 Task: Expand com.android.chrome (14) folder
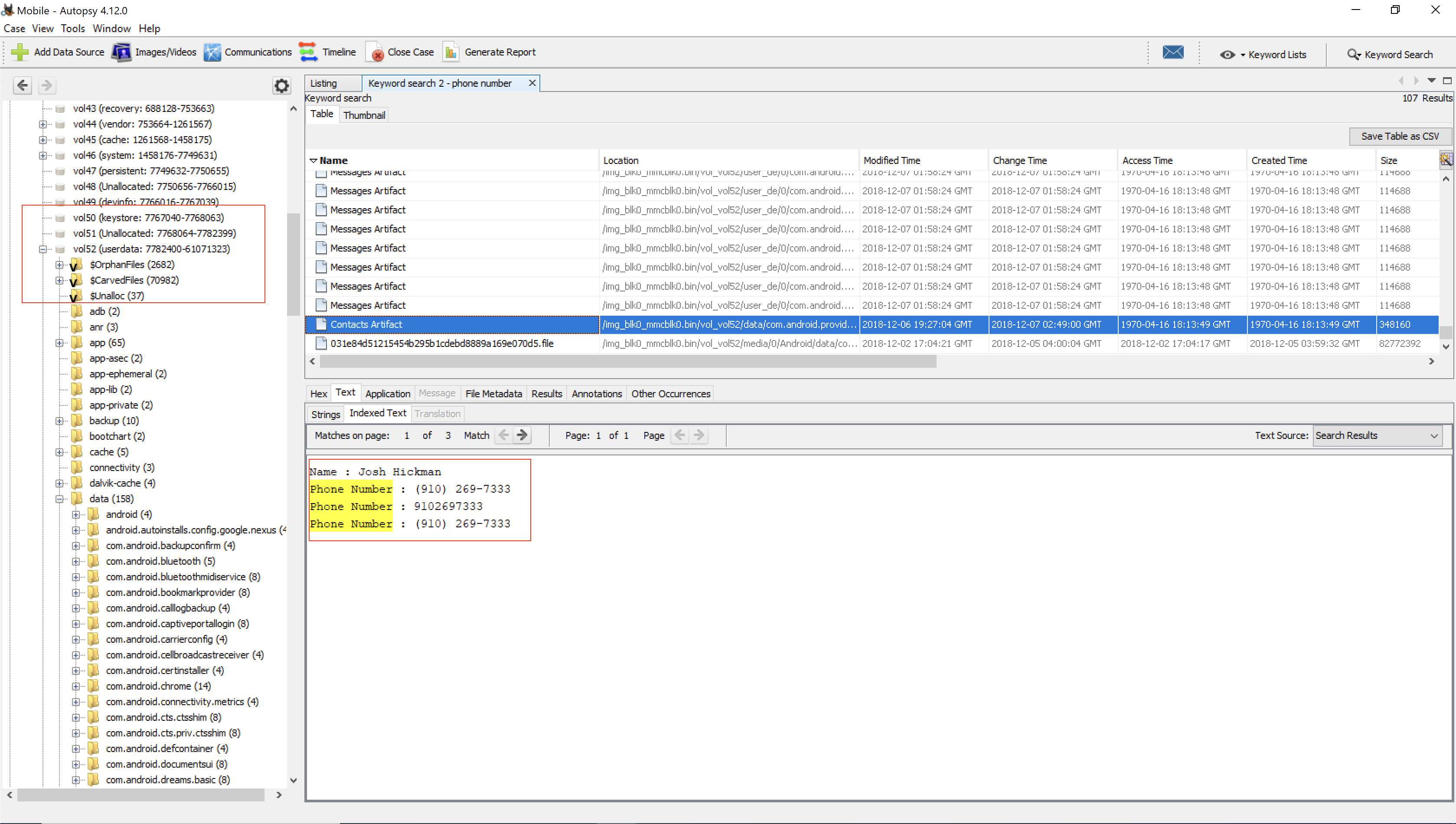point(76,687)
